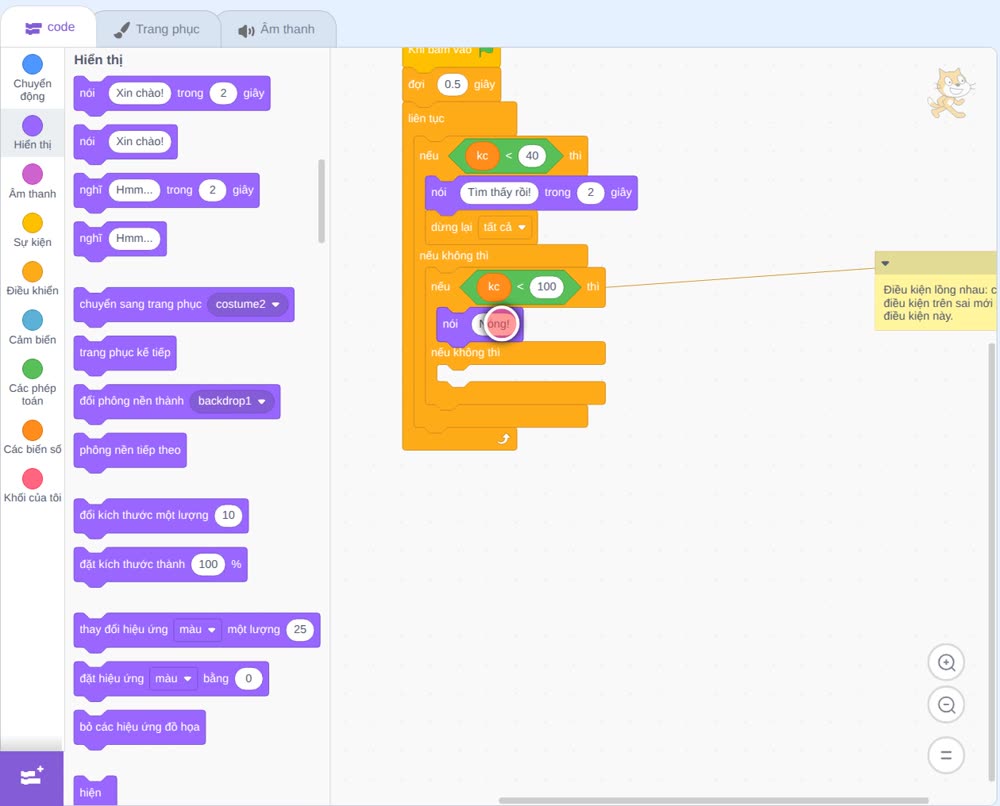Click the block palette vertical scrollbar
The image size is (1000, 806).
[321, 201]
